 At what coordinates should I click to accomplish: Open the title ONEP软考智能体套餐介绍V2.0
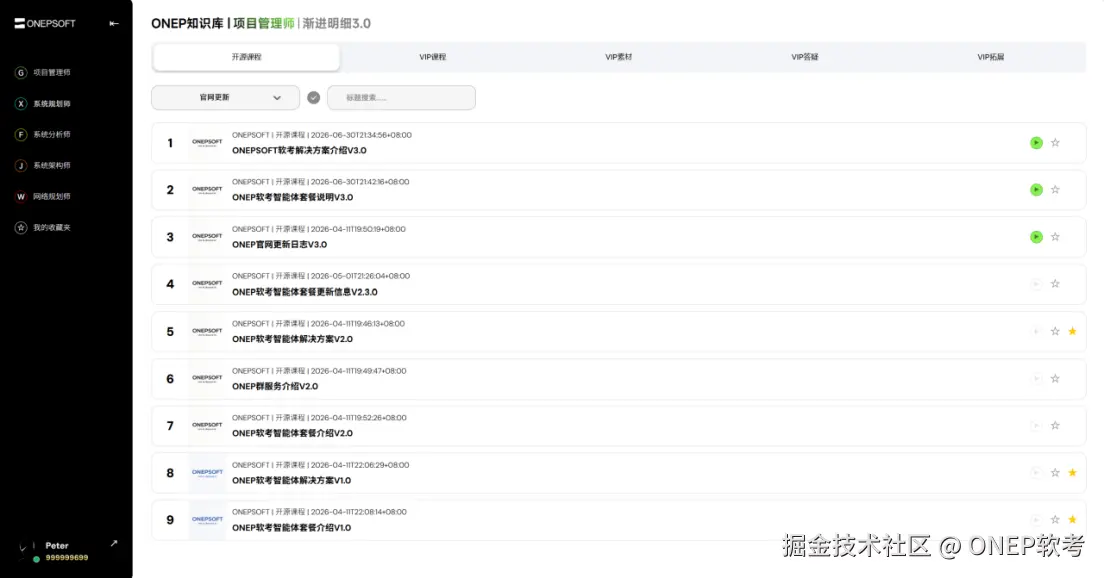(292, 434)
